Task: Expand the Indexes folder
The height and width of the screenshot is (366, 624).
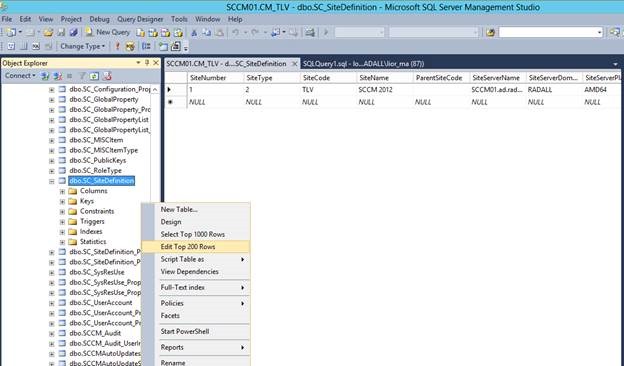Action: click(x=62, y=232)
